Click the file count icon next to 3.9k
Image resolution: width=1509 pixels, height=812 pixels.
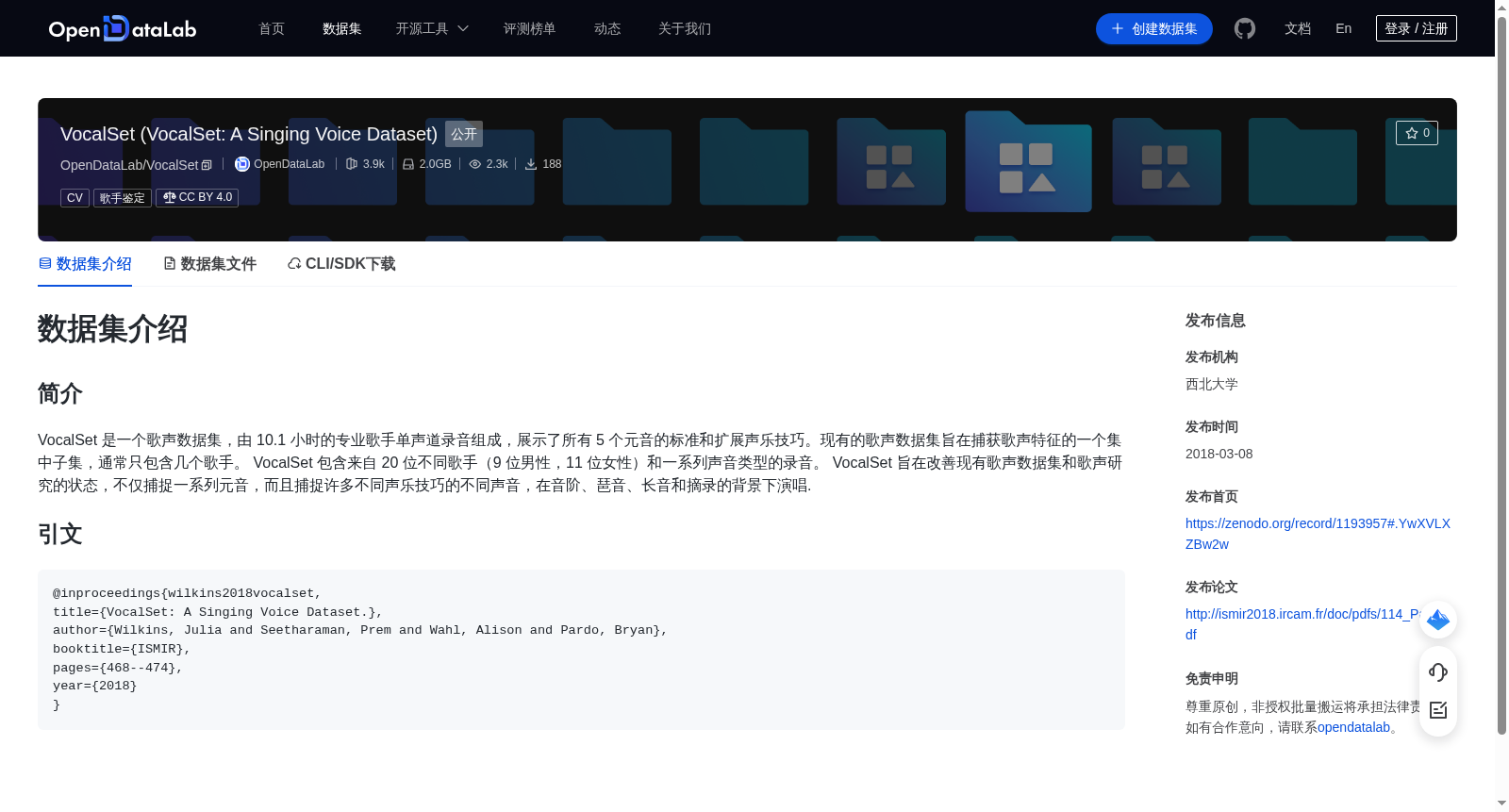pyautogui.click(x=352, y=164)
